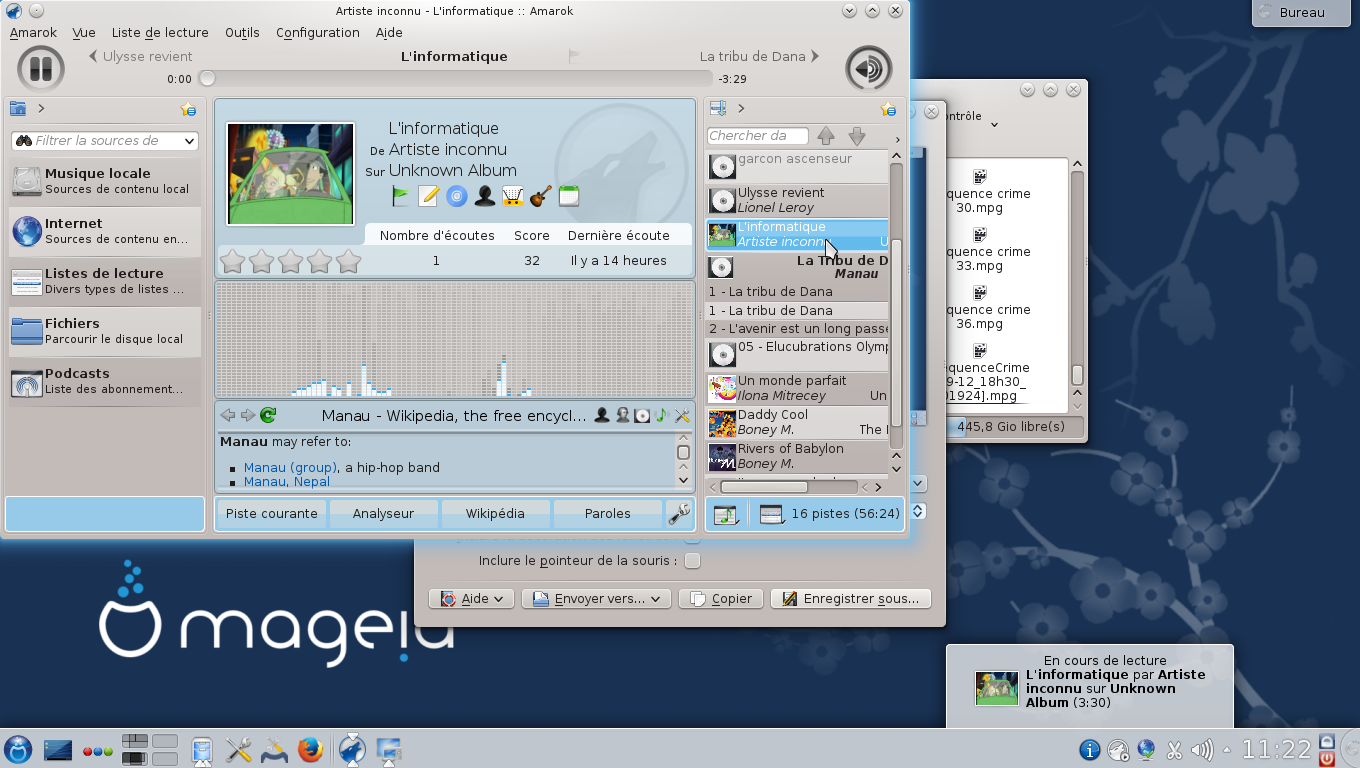The image size is (1360, 768).
Task: Click the green flag icon under Unknown Album
Action: point(401,196)
